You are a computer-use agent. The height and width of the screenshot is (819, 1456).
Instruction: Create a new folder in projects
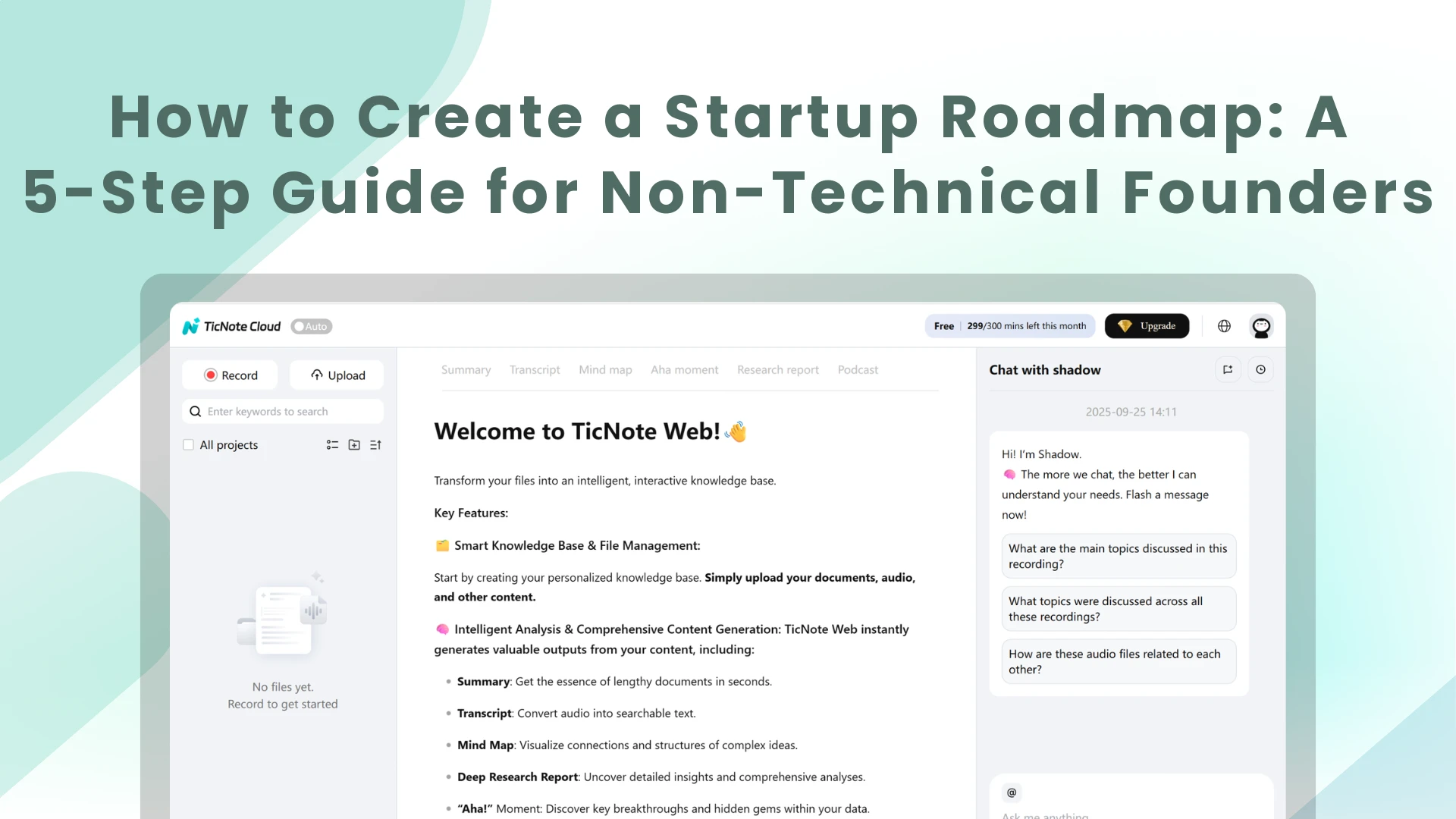pos(354,445)
